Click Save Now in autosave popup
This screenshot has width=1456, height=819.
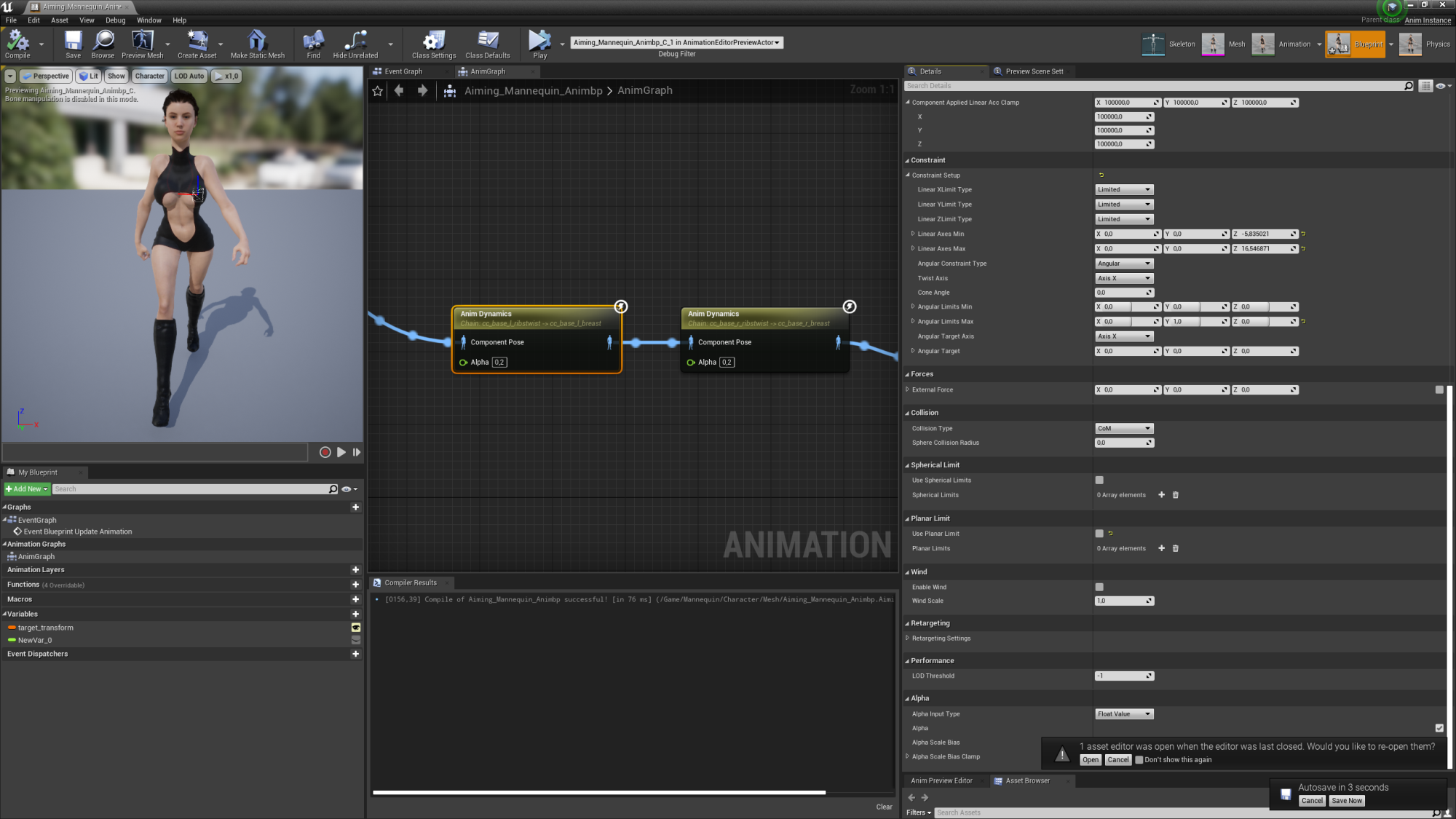click(1346, 801)
